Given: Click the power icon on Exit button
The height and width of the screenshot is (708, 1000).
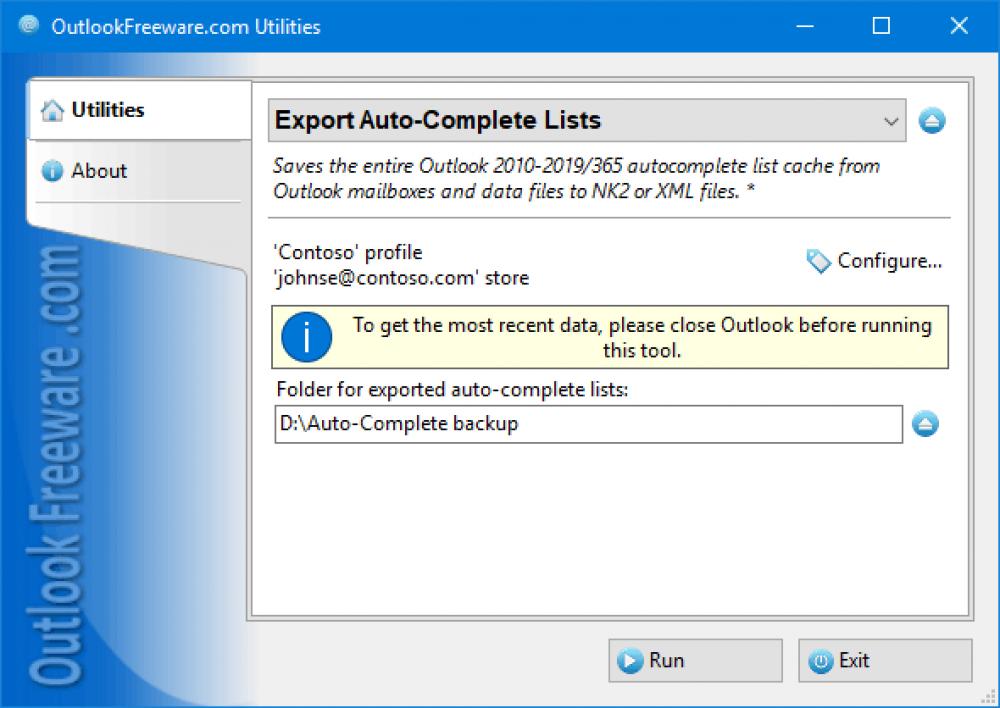Looking at the screenshot, I should (821, 660).
